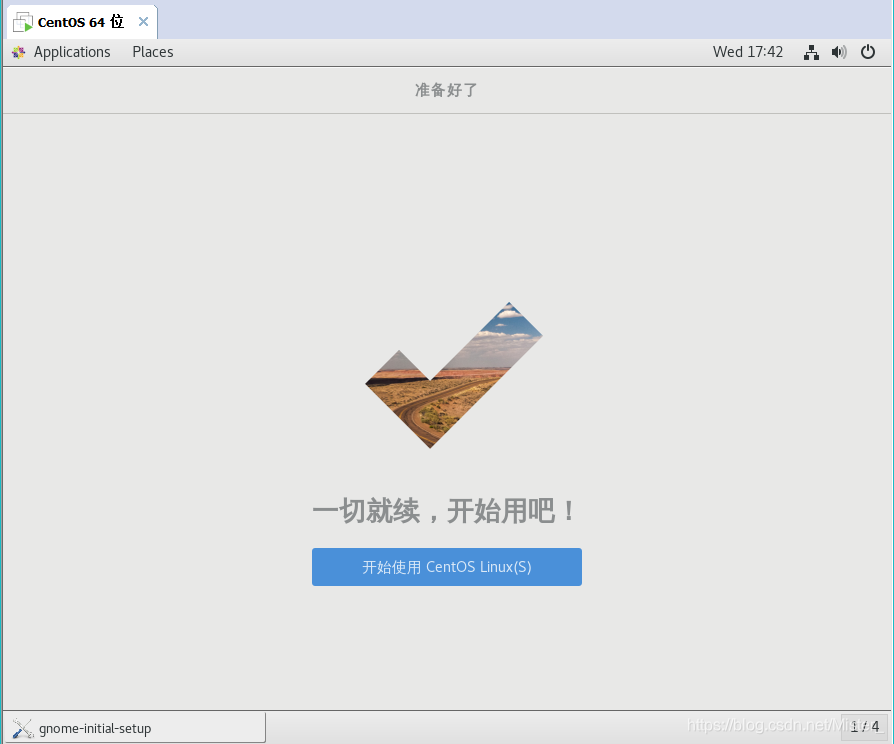This screenshot has height=744, width=894.
Task: Click the gnome-initial-setup tools icon
Action: point(23,728)
